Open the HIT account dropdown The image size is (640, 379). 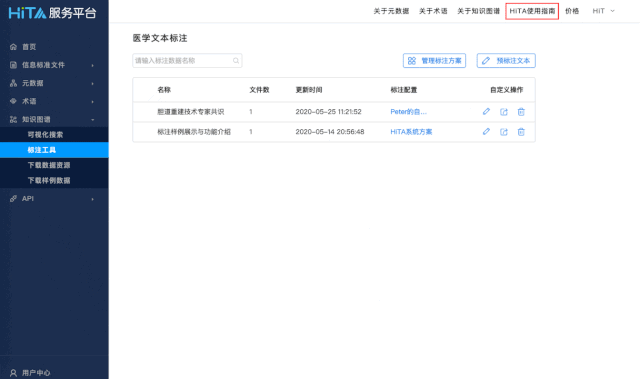pyautogui.click(x=604, y=11)
